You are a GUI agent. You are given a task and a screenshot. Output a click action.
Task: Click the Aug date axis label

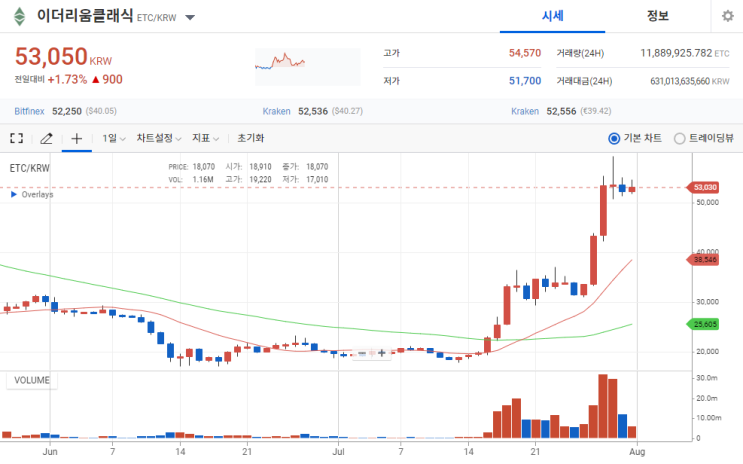637,452
